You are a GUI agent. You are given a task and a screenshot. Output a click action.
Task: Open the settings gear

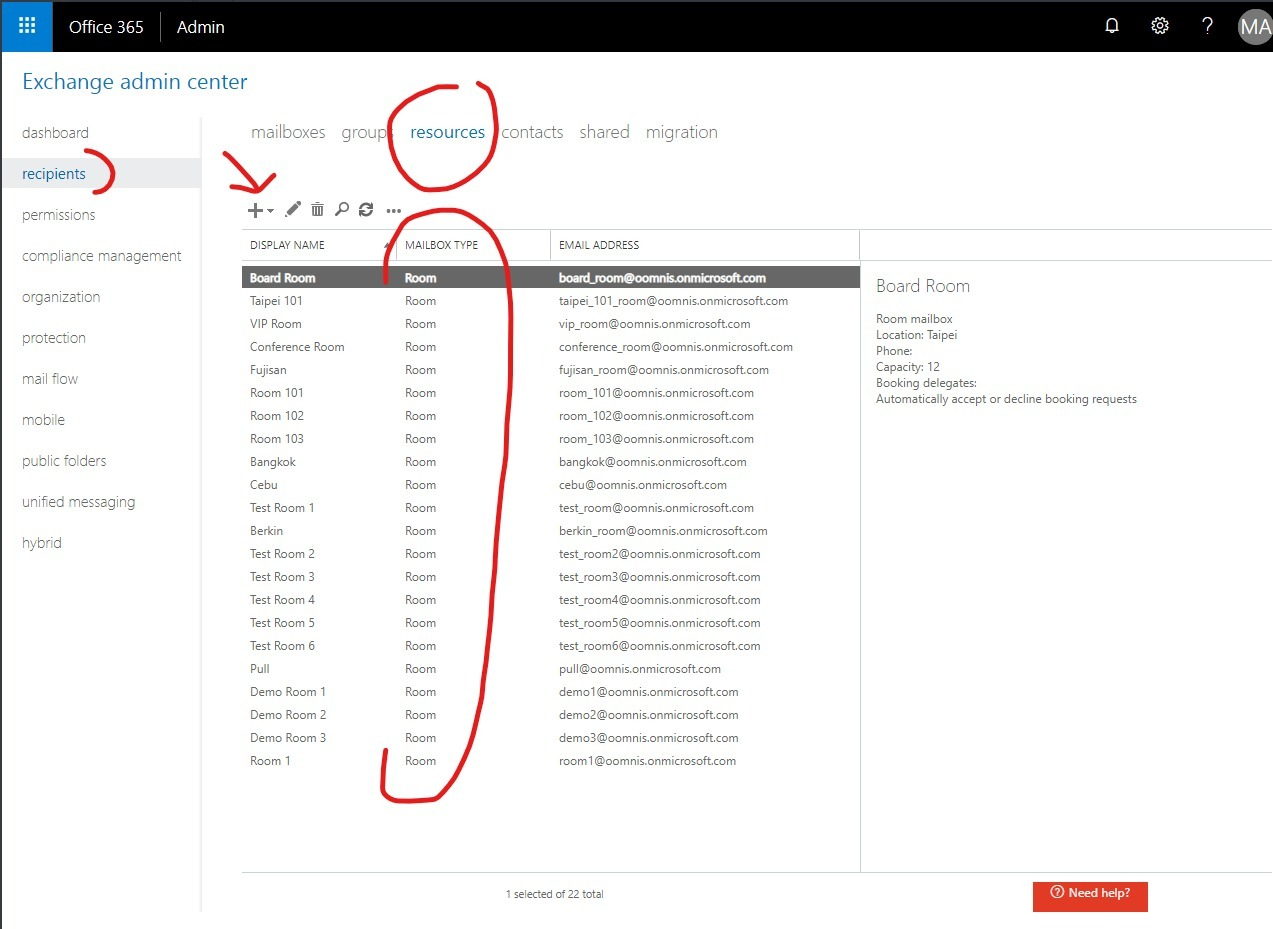pos(1160,26)
